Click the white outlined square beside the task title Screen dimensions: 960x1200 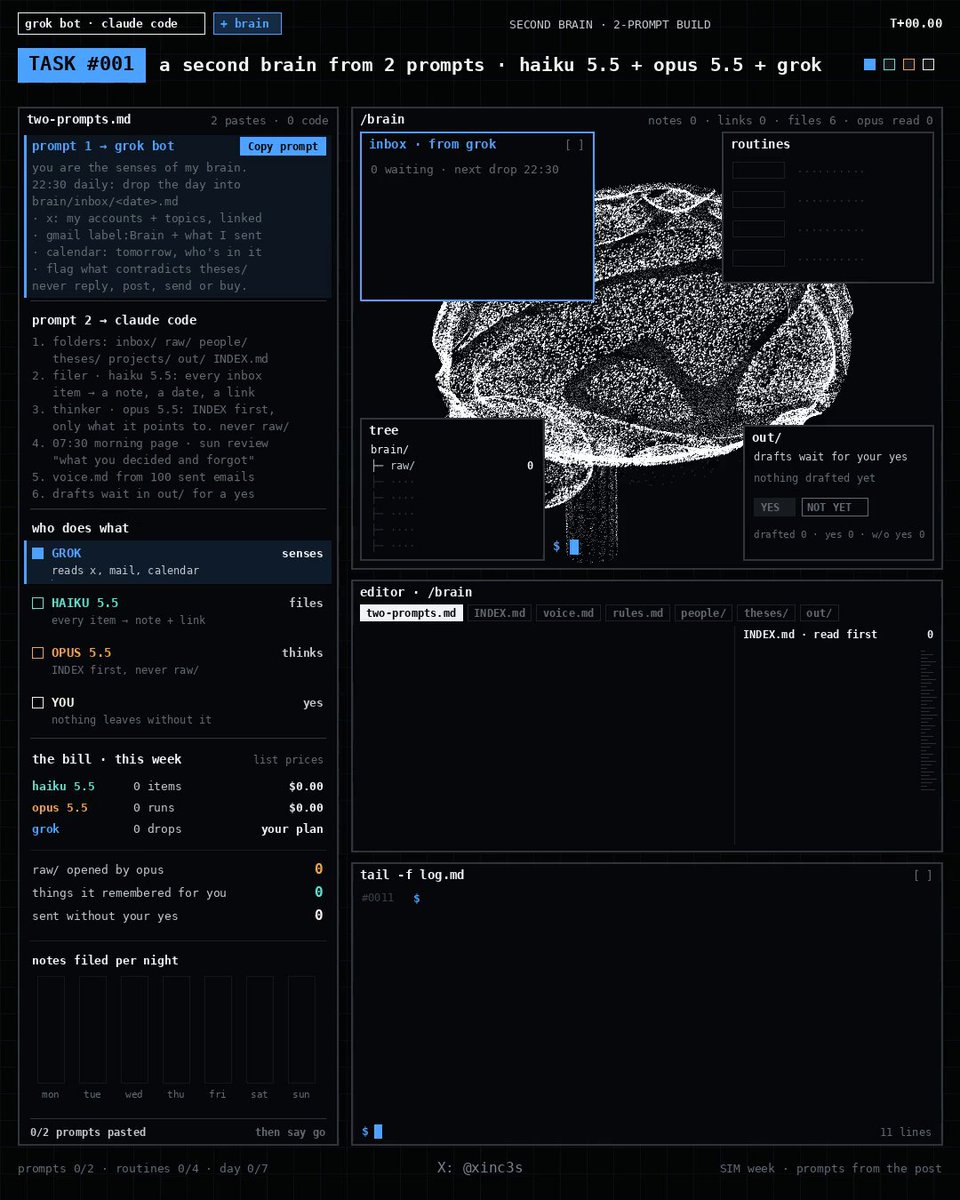tap(928, 65)
